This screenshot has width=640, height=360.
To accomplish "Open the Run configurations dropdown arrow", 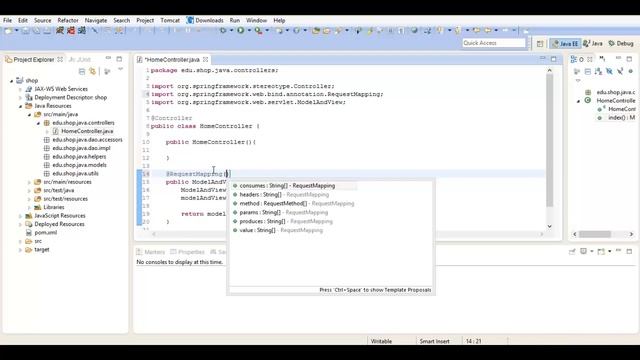I will pyautogui.click(x=249, y=30).
